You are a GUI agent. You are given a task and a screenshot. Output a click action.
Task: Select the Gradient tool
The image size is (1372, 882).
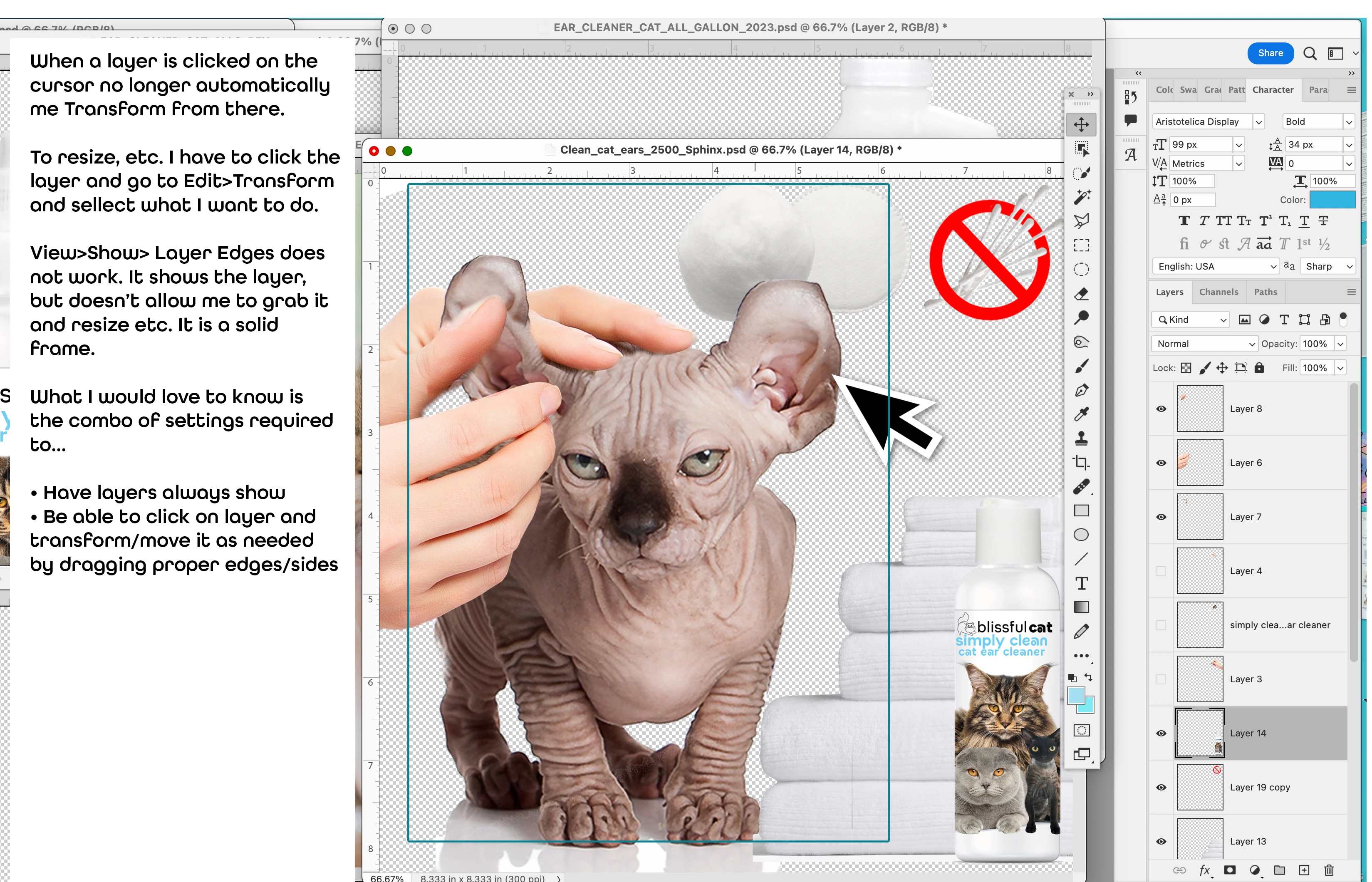(x=1081, y=607)
